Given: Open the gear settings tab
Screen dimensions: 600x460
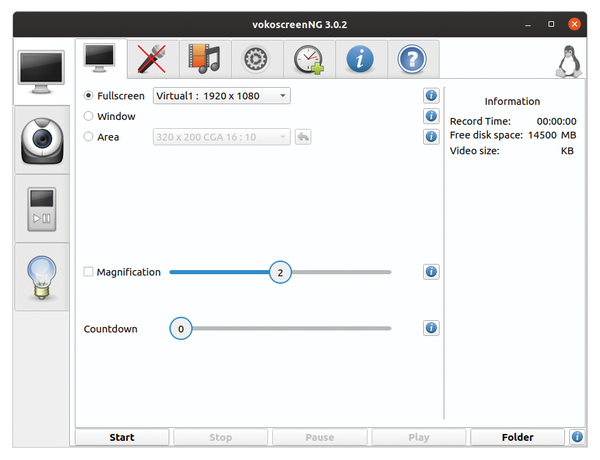Looking at the screenshot, I should click(x=257, y=59).
